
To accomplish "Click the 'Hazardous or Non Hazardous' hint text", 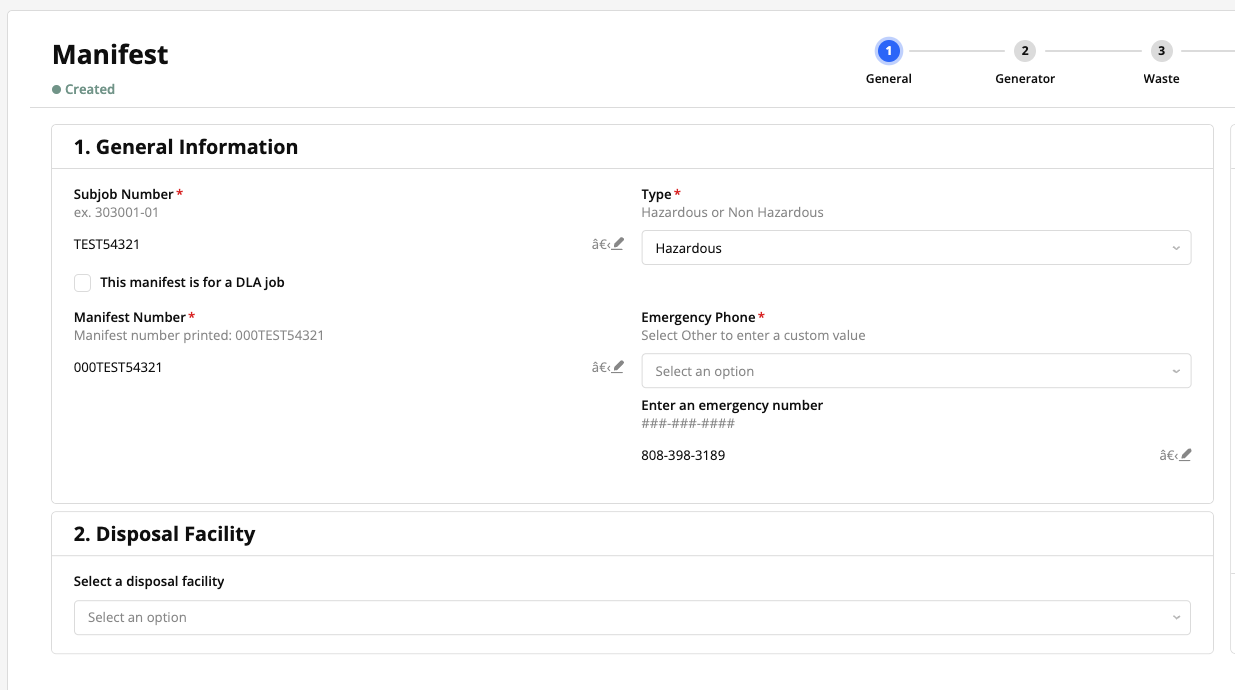I will point(732,212).
